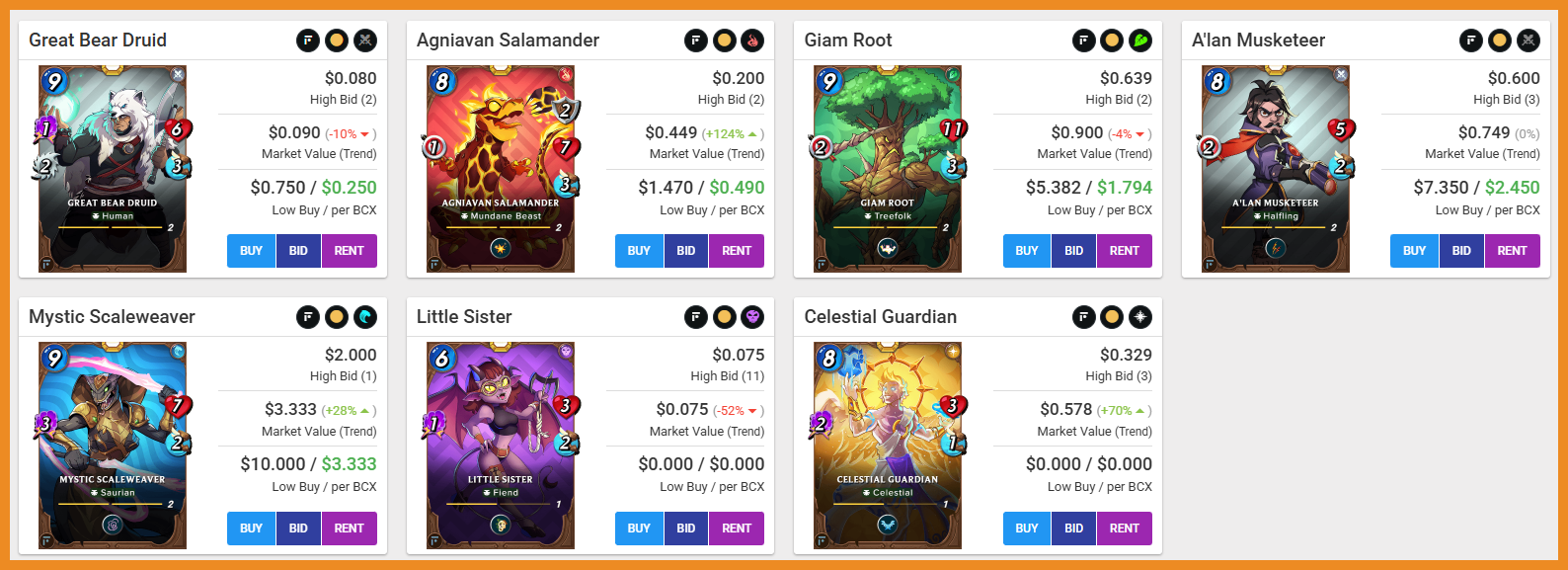The image size is (1568, 570).
Task: Click the foundation F icon on Giam Root
Action: 1084,41
